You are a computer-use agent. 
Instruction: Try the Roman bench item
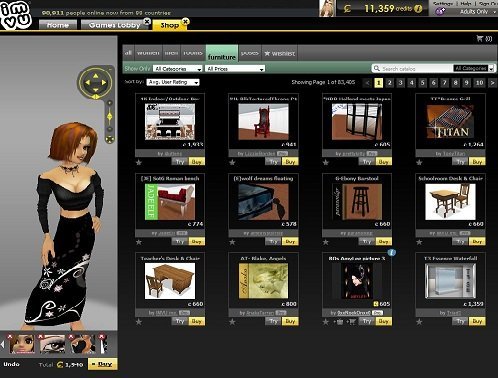tap(180, 241)
